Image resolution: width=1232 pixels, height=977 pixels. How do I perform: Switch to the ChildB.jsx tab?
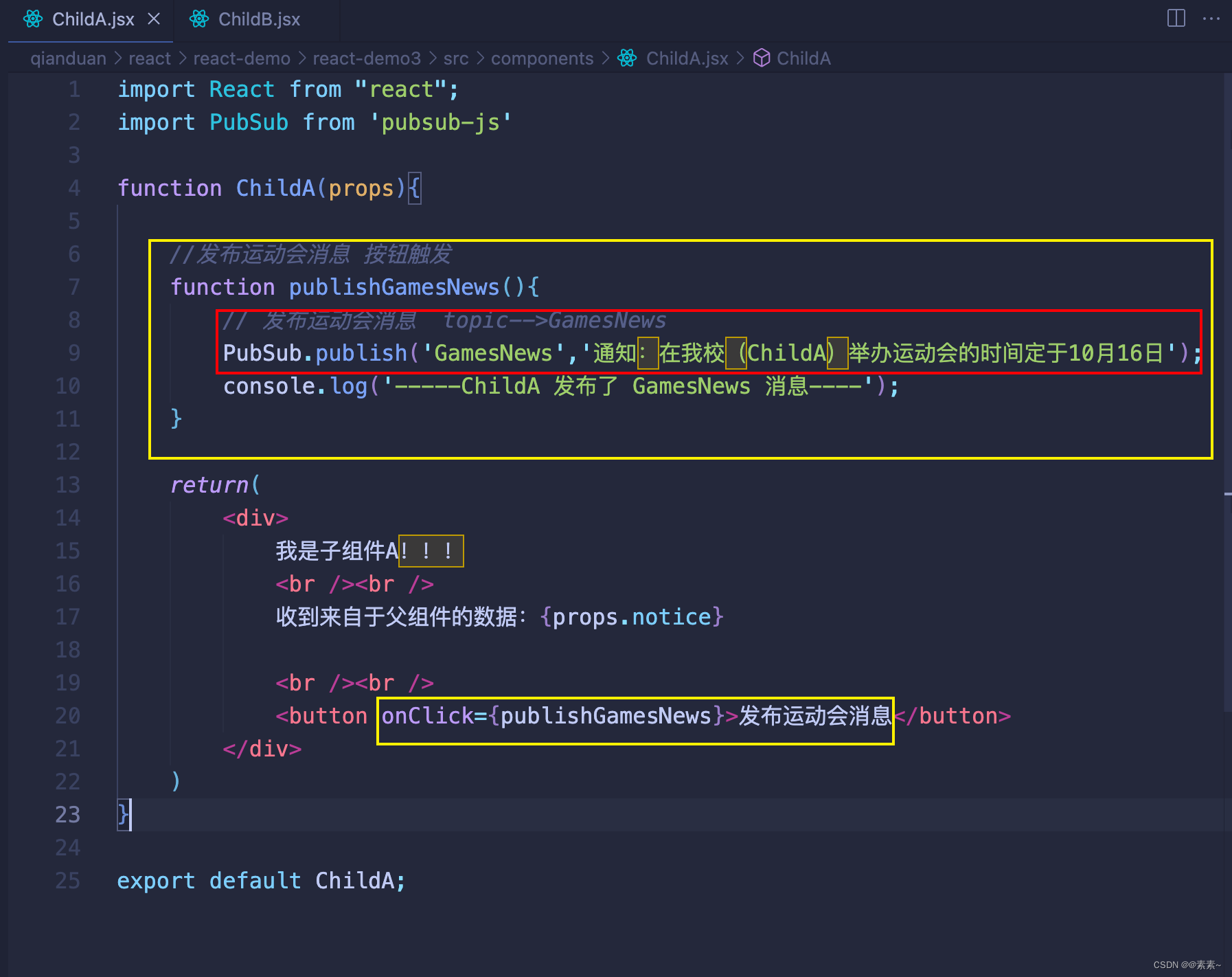[x=258, y=19]
